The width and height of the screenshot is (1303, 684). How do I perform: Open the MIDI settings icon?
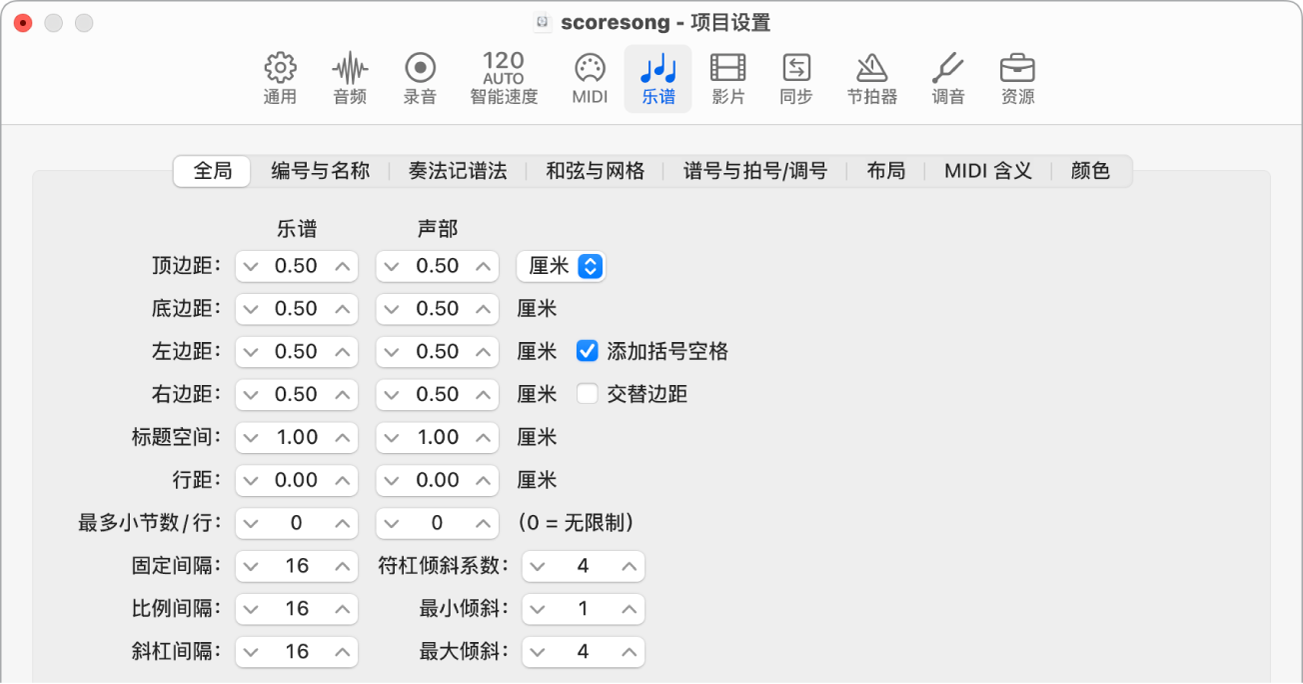pos(588,78)
